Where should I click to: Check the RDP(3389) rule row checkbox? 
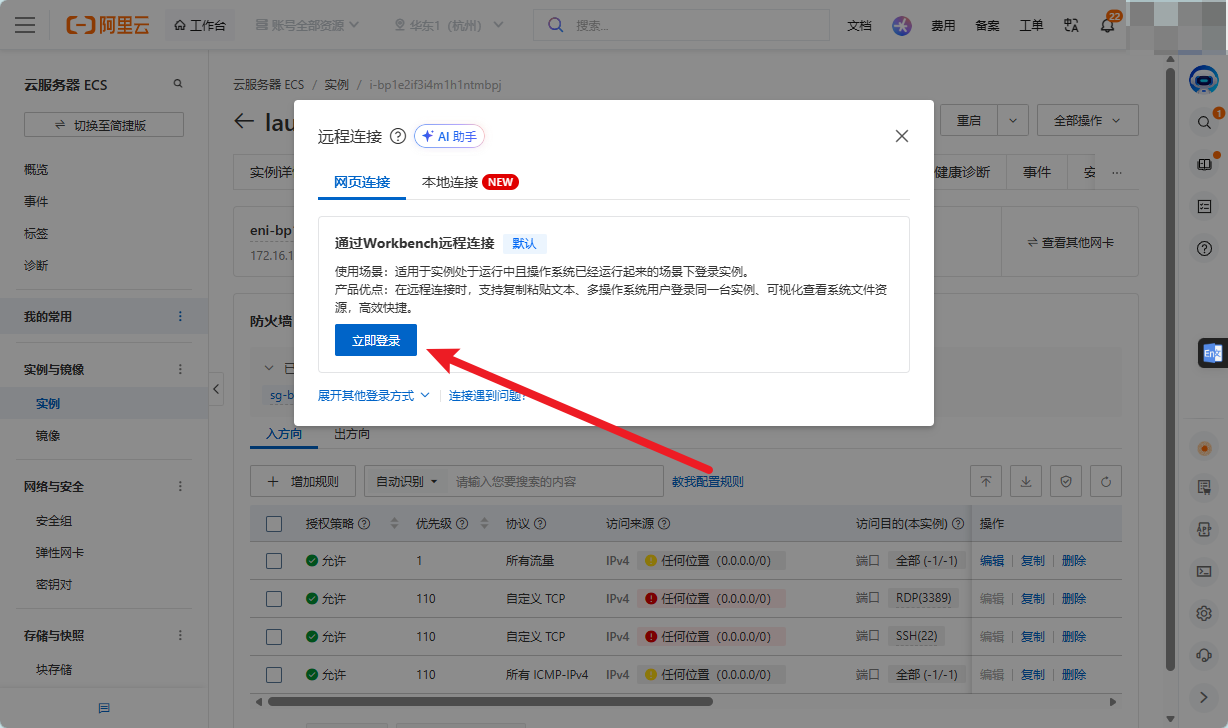pyautogui.click(x=274, y=599)
